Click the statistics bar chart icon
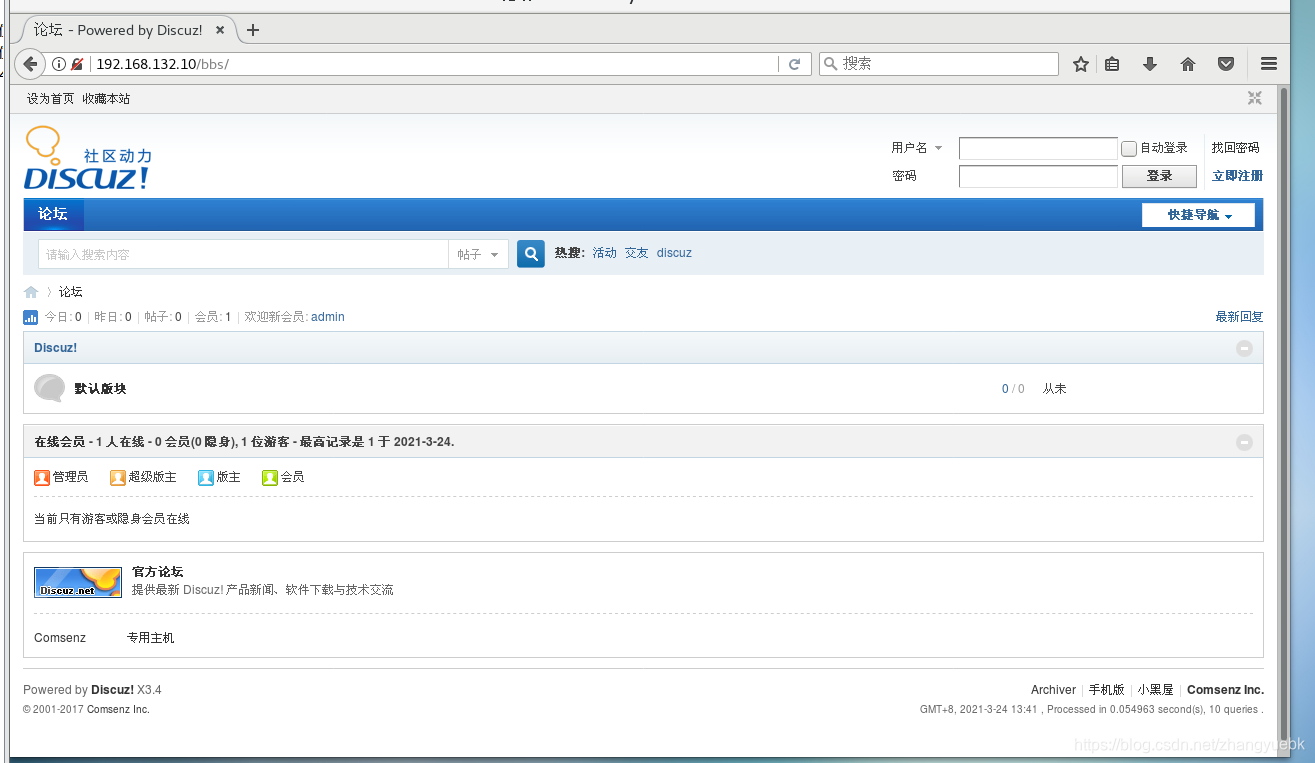Screen dimensions: 1315x763 click(x=31, y=317)
